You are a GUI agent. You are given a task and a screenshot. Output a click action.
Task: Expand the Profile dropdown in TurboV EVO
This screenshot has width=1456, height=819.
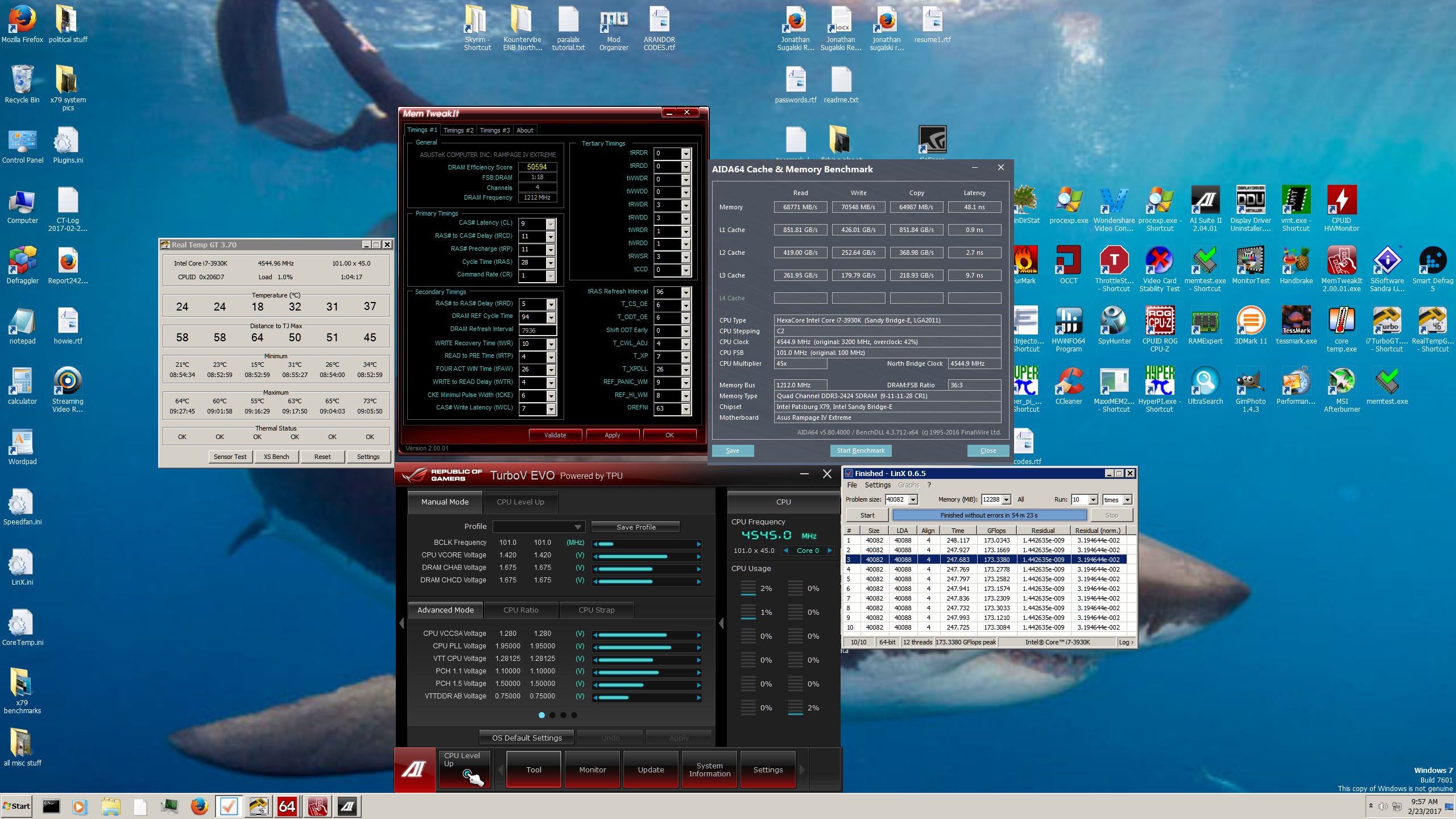click(x=577, y=527)
